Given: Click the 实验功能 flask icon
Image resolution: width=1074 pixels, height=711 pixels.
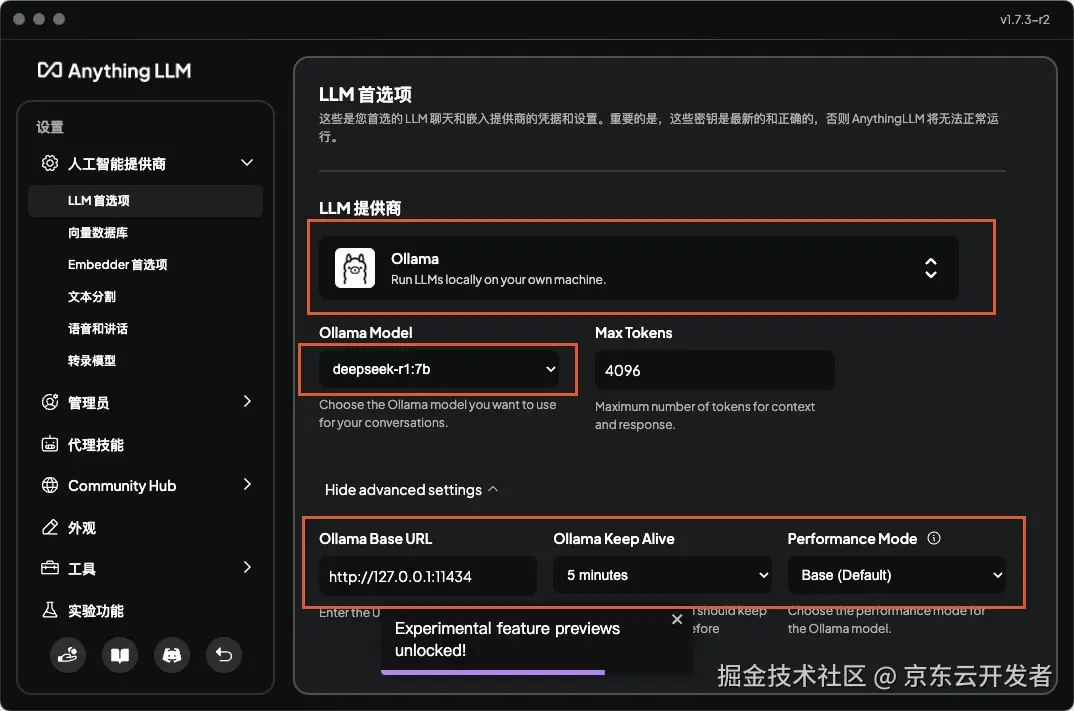Looking at the screenshot, I should click(50, 610).
